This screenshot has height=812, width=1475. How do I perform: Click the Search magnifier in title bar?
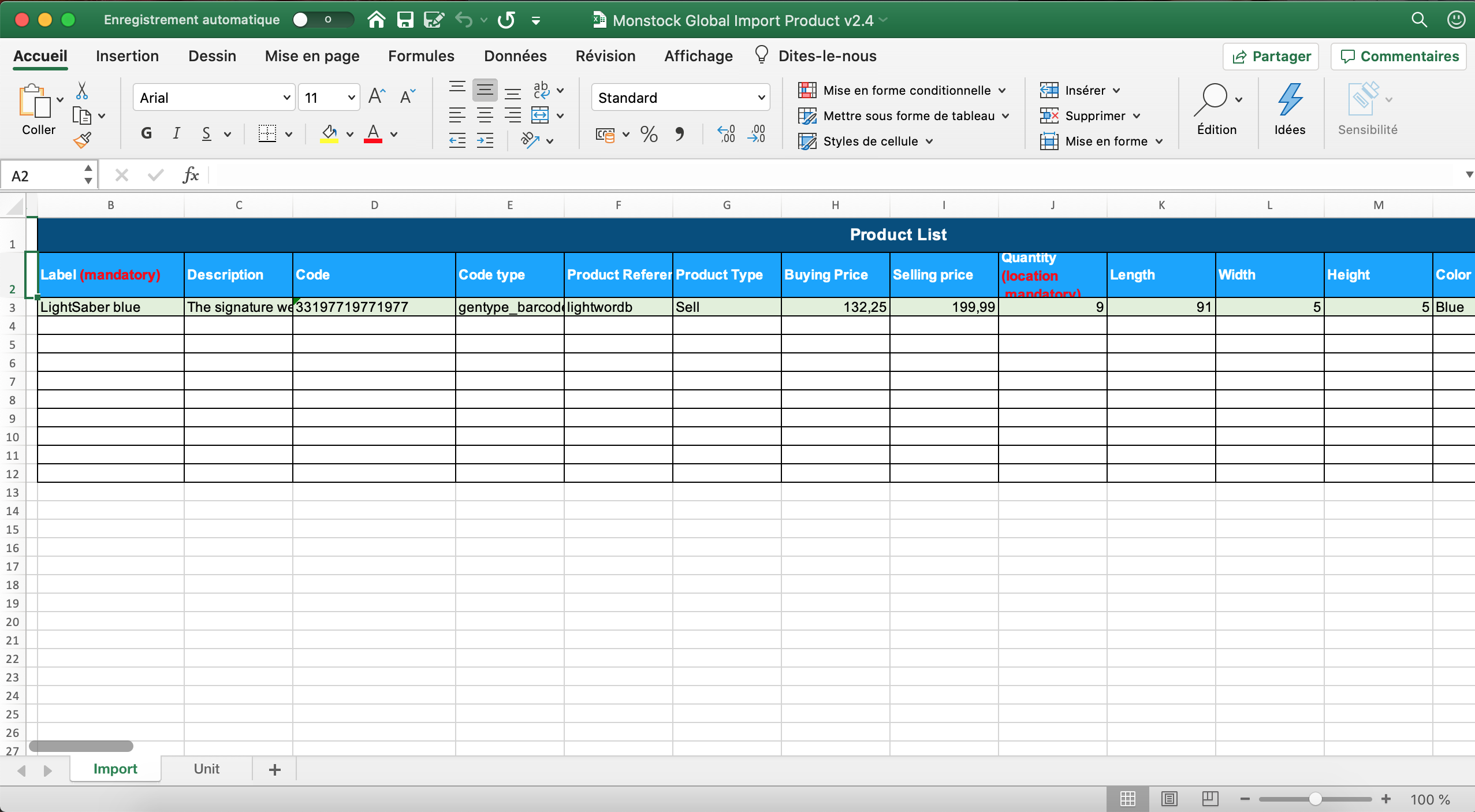(1420, 20)
